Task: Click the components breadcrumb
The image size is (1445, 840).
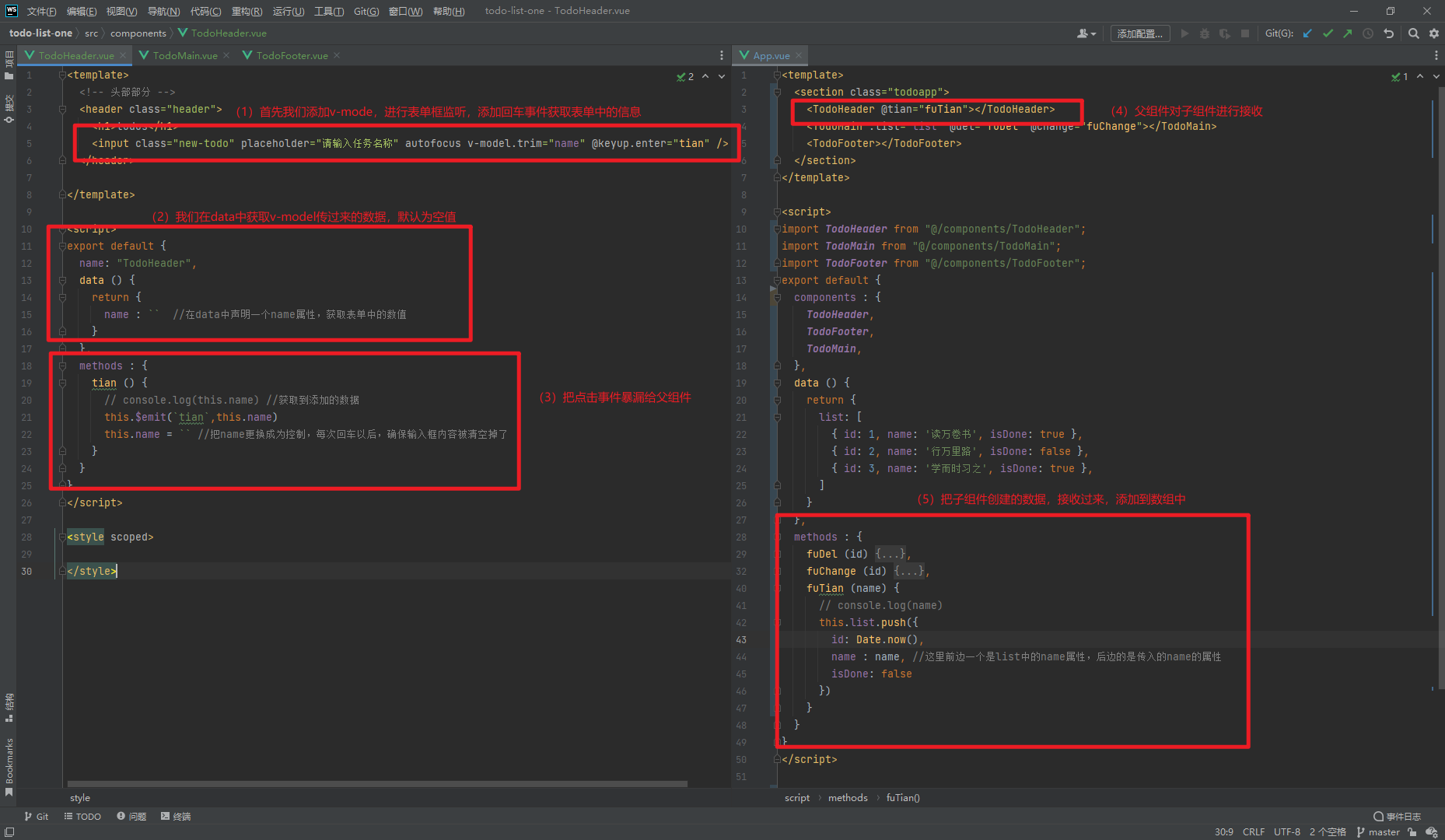Action: coord(138,33)
